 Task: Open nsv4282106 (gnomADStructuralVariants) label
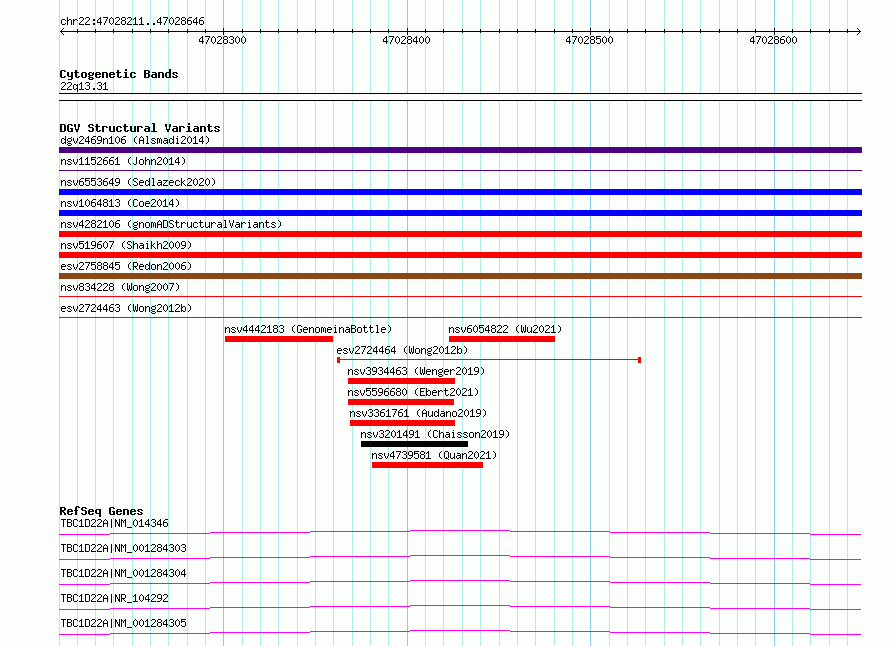point(171,224)
